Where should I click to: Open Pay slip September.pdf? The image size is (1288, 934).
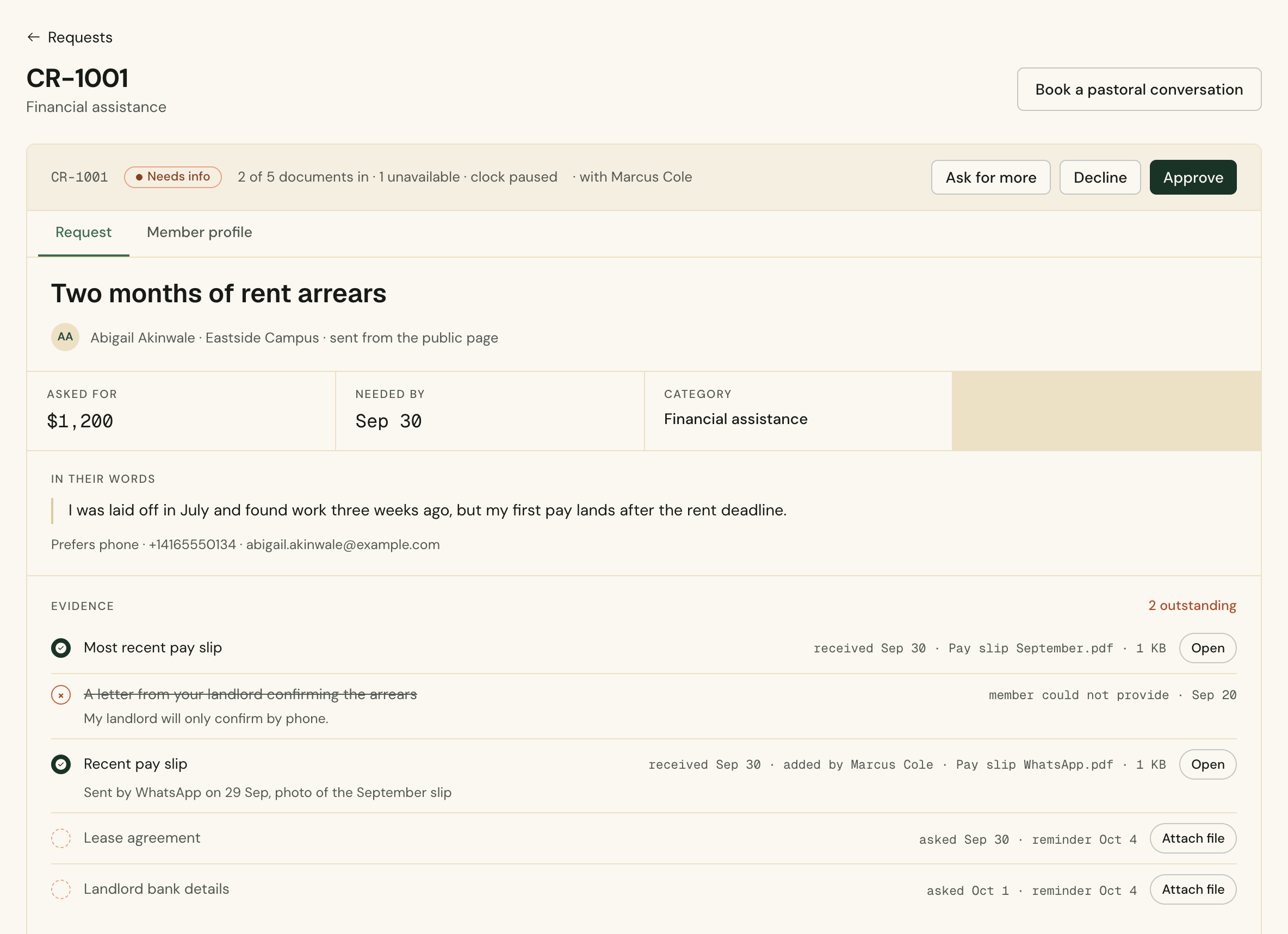pos(1208,648)
